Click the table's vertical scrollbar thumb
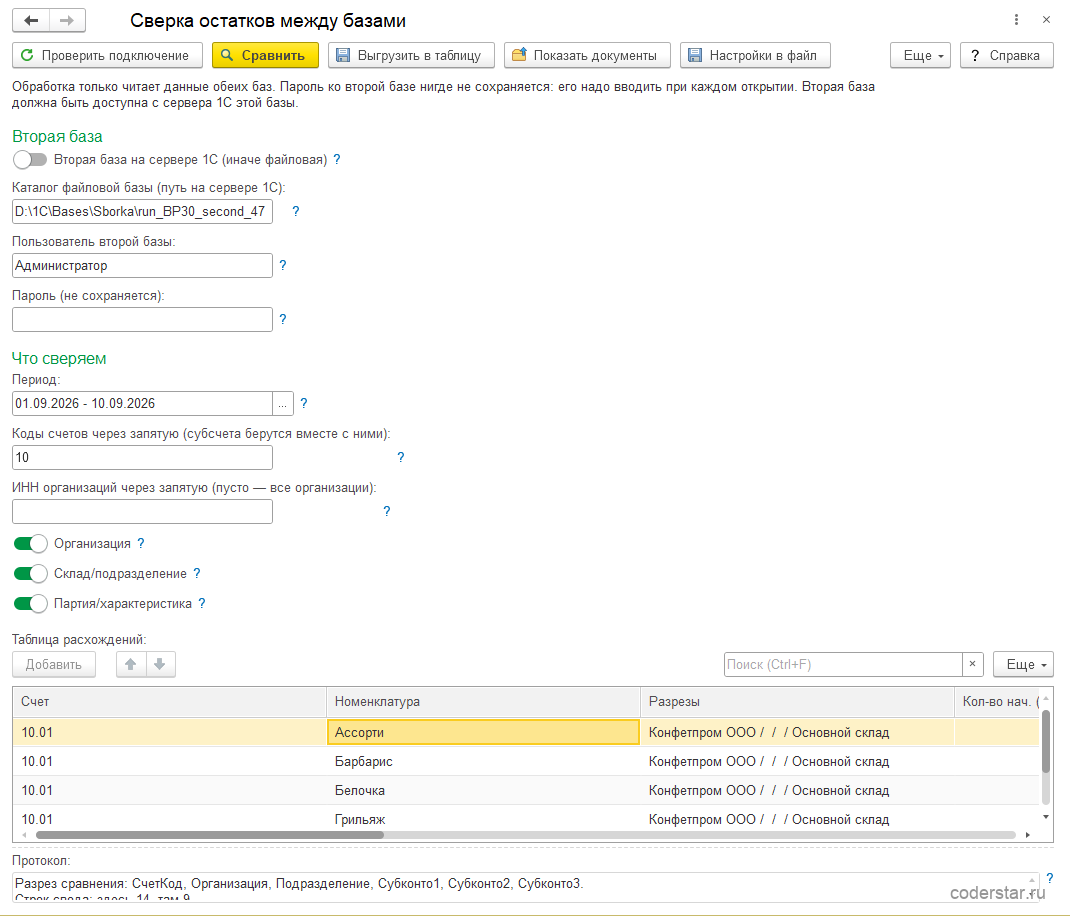1070x916 pixels. pyautogui.click(x=1045, y=742)
